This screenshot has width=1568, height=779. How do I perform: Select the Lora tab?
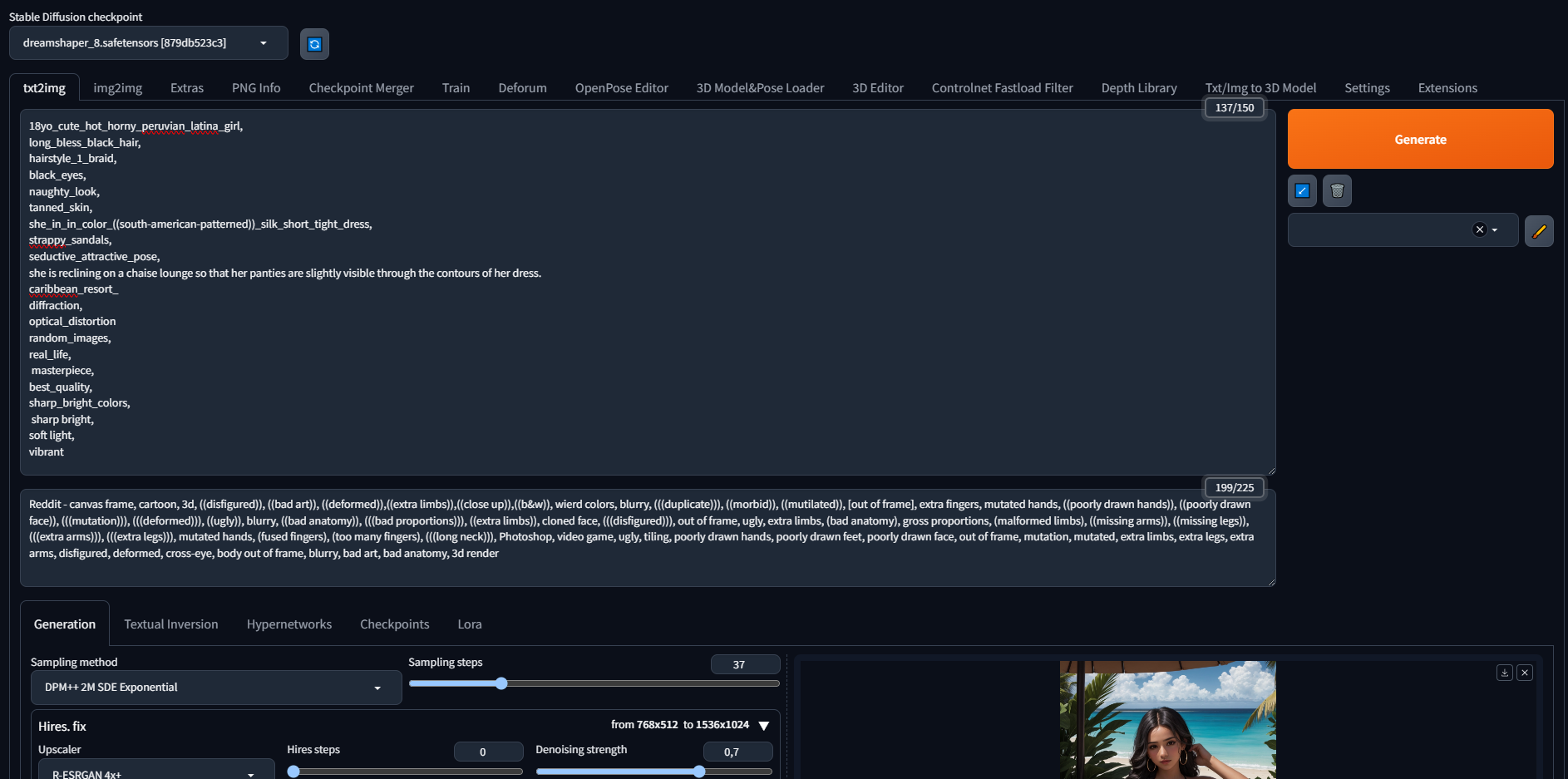pos(469,624)
